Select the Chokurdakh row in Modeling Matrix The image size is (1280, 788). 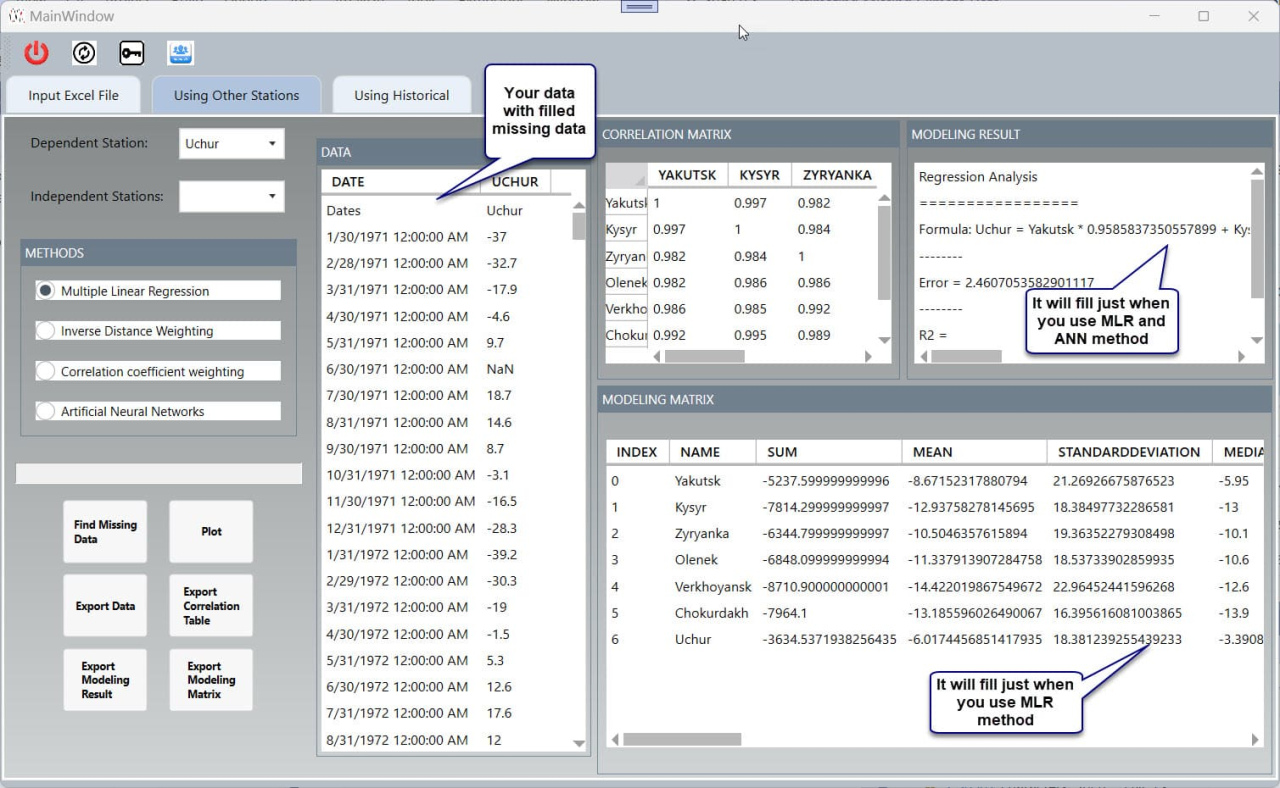click(x=934, y=613)
